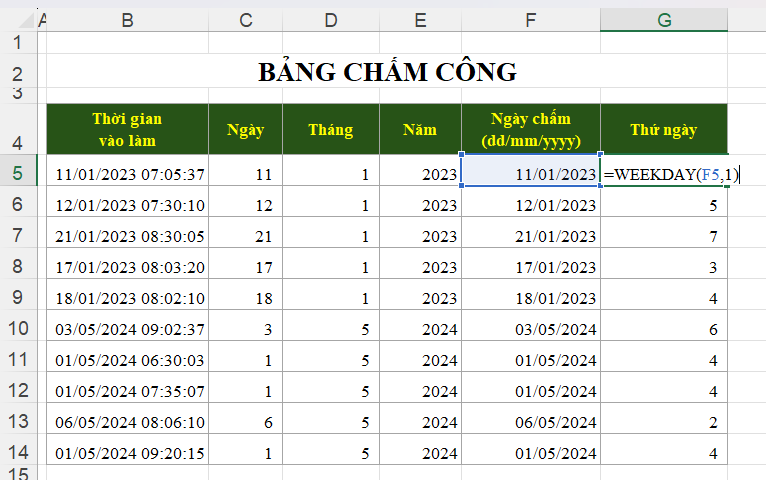Select row 5 header
Screen dimensions: 766x480
17,174
